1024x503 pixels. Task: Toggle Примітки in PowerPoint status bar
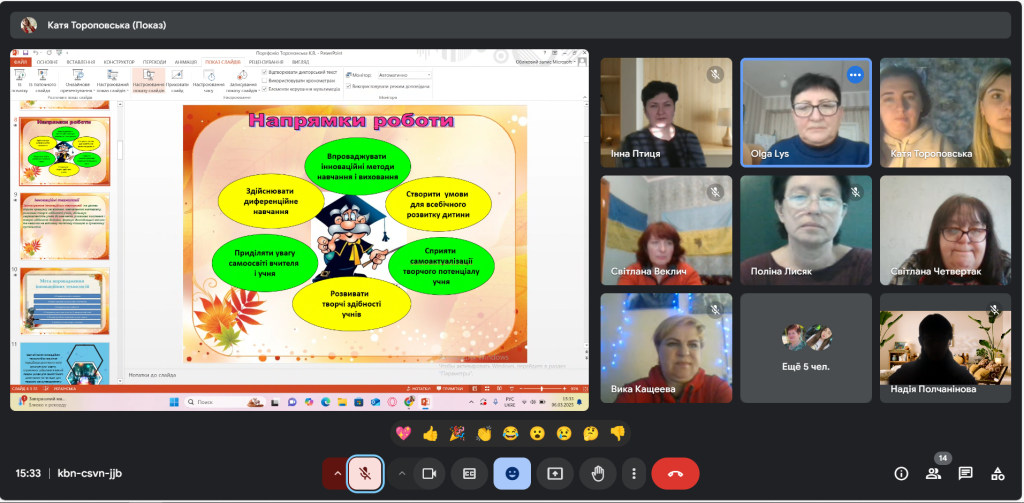click(450, 389)
